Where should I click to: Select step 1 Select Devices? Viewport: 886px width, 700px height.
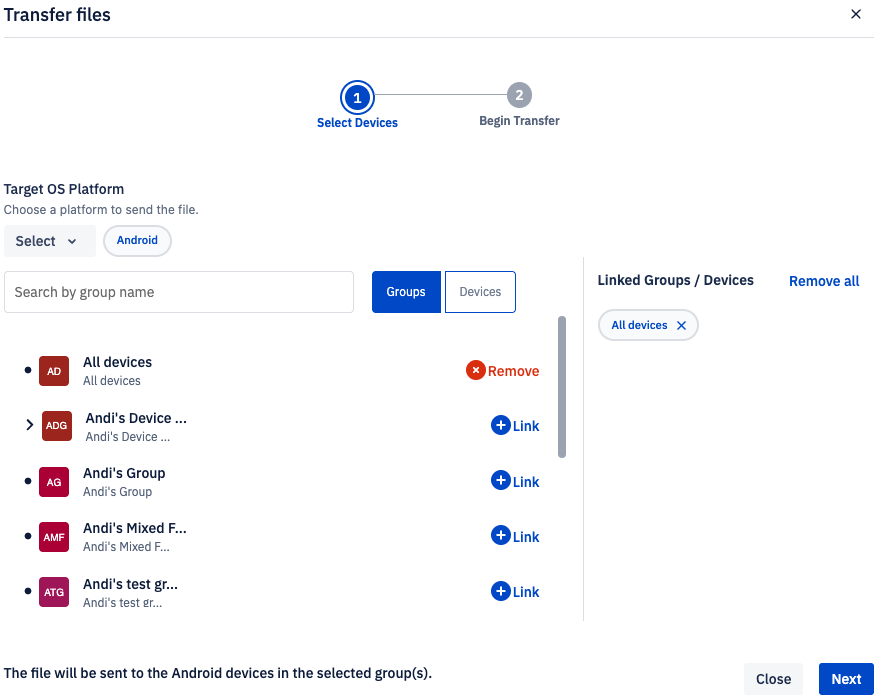point(357,98)
